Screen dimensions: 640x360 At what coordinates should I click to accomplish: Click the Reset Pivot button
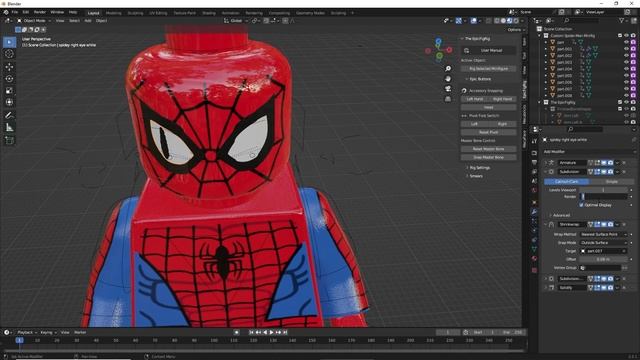[489, 132]
